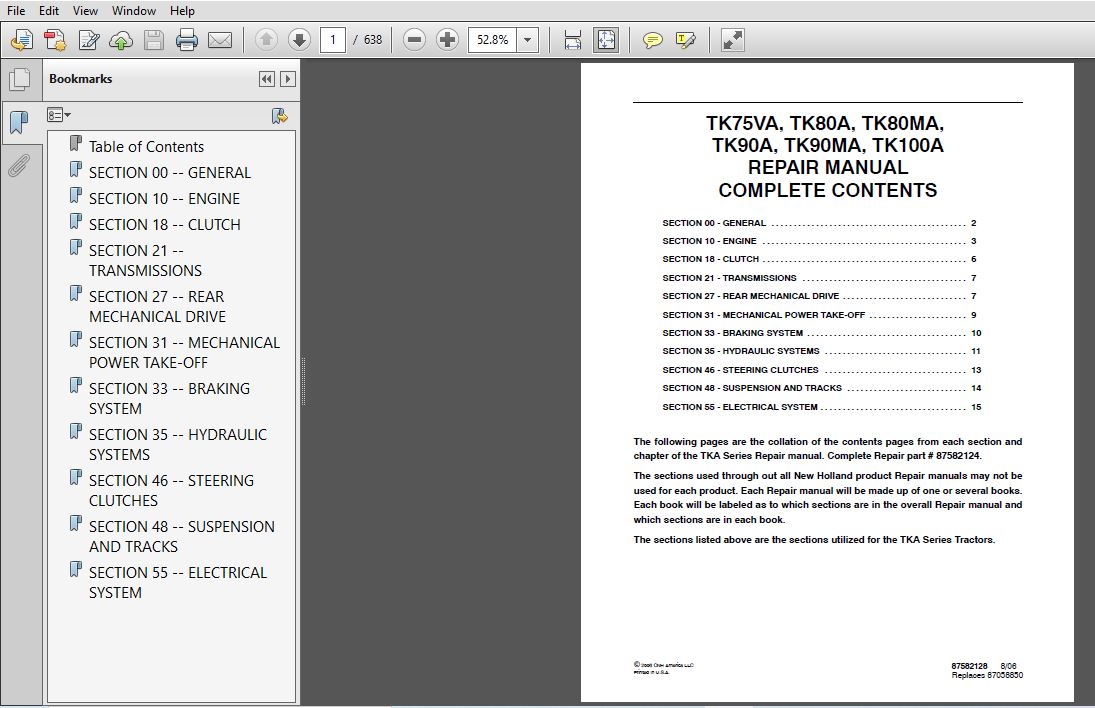This screenshot has width=1095, height=708.
Task: Open bookmark SECTION 10 -- ENGINE
Action: coord(164,198)
